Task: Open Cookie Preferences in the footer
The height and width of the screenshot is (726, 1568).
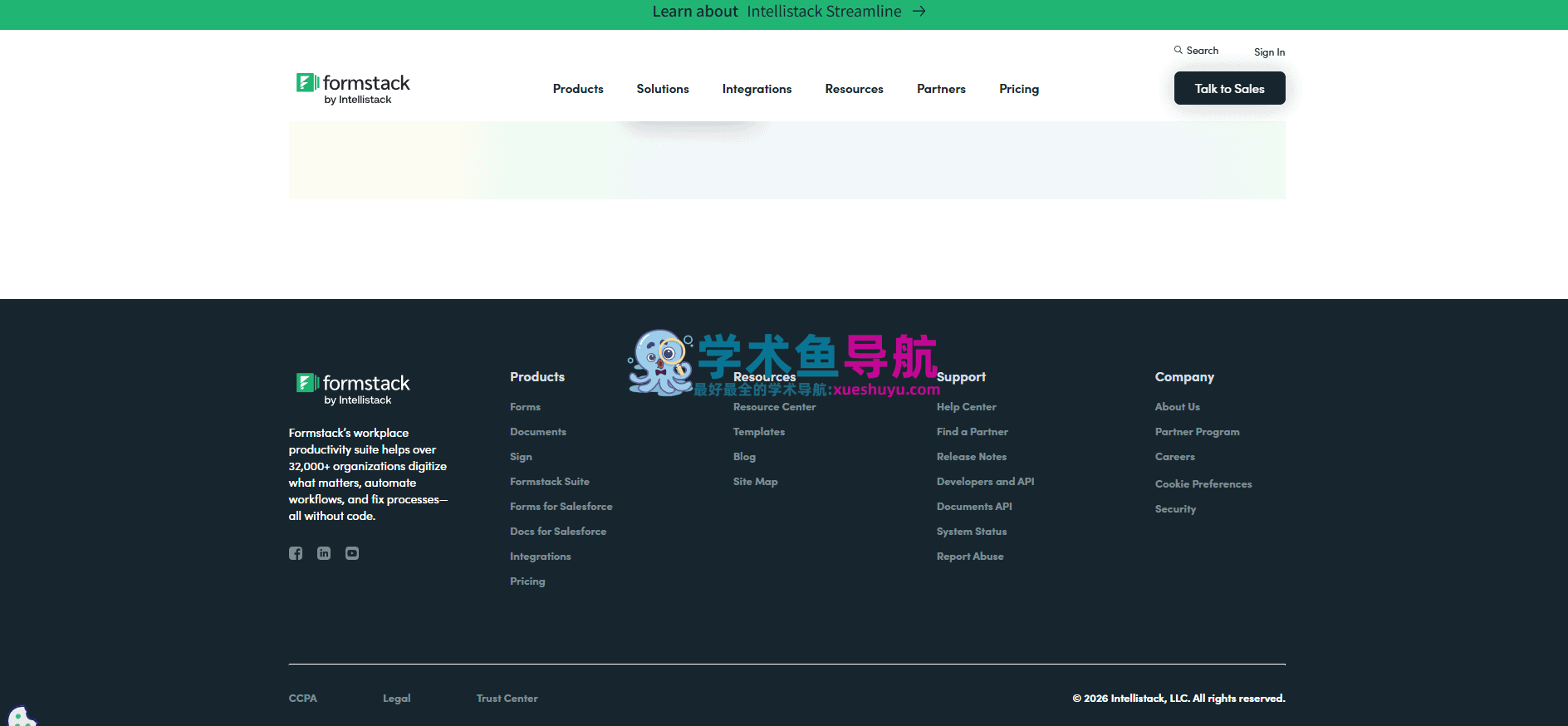Action: click(1203, 484)
